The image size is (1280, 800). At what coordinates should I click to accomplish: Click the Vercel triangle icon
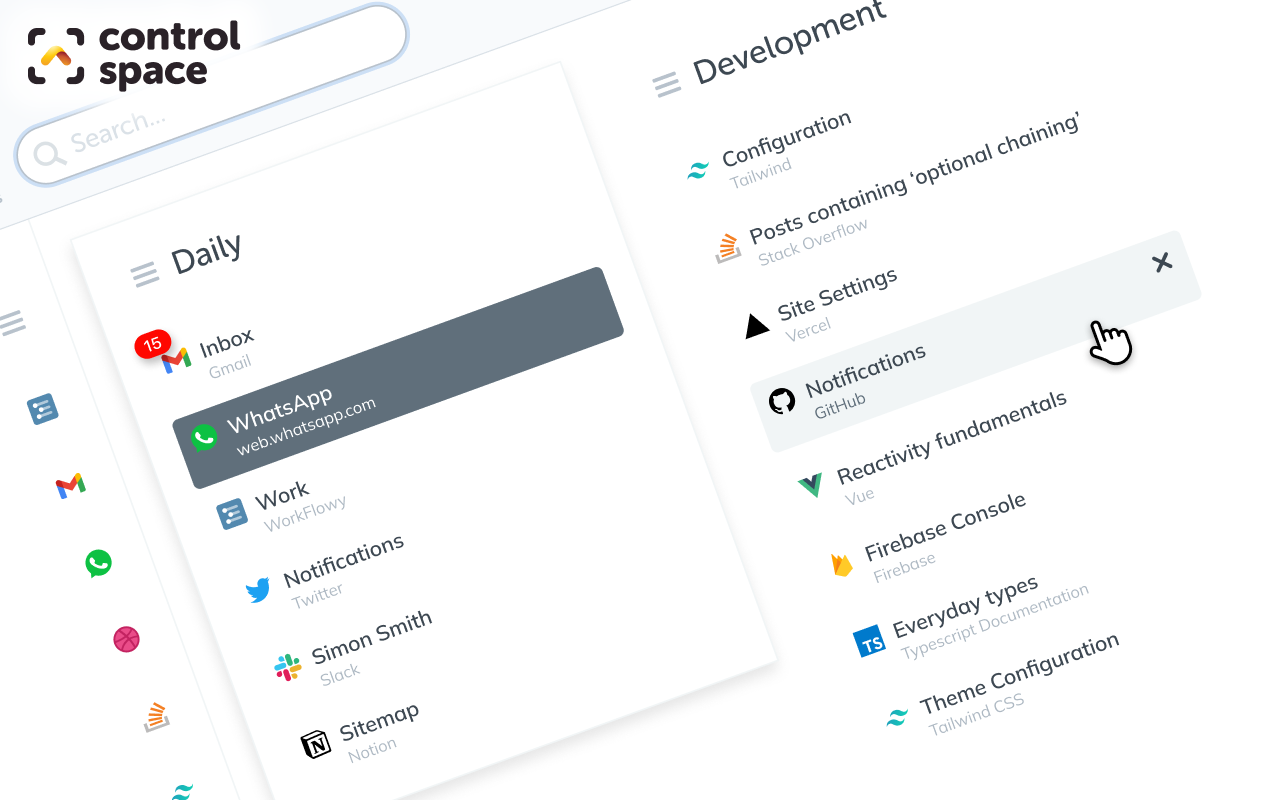757,326
